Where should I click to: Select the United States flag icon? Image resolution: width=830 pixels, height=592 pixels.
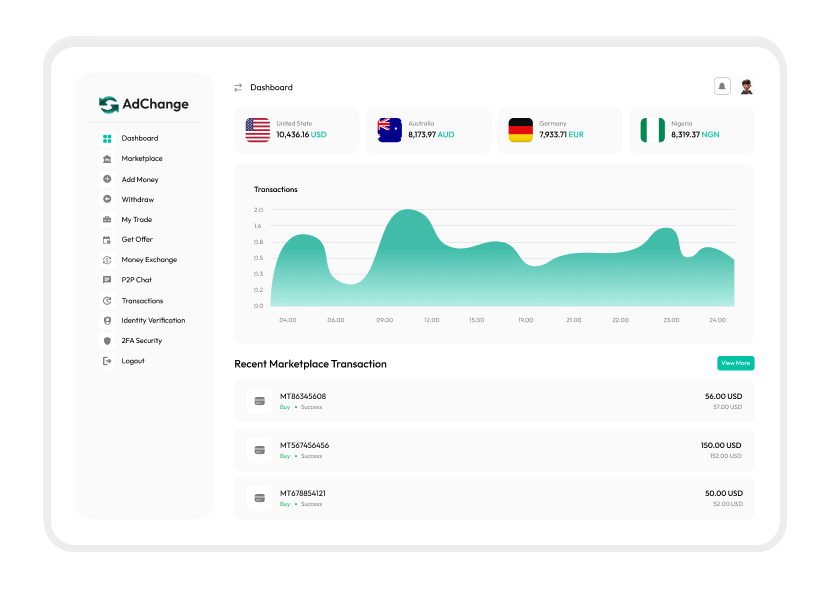(258, 130)
